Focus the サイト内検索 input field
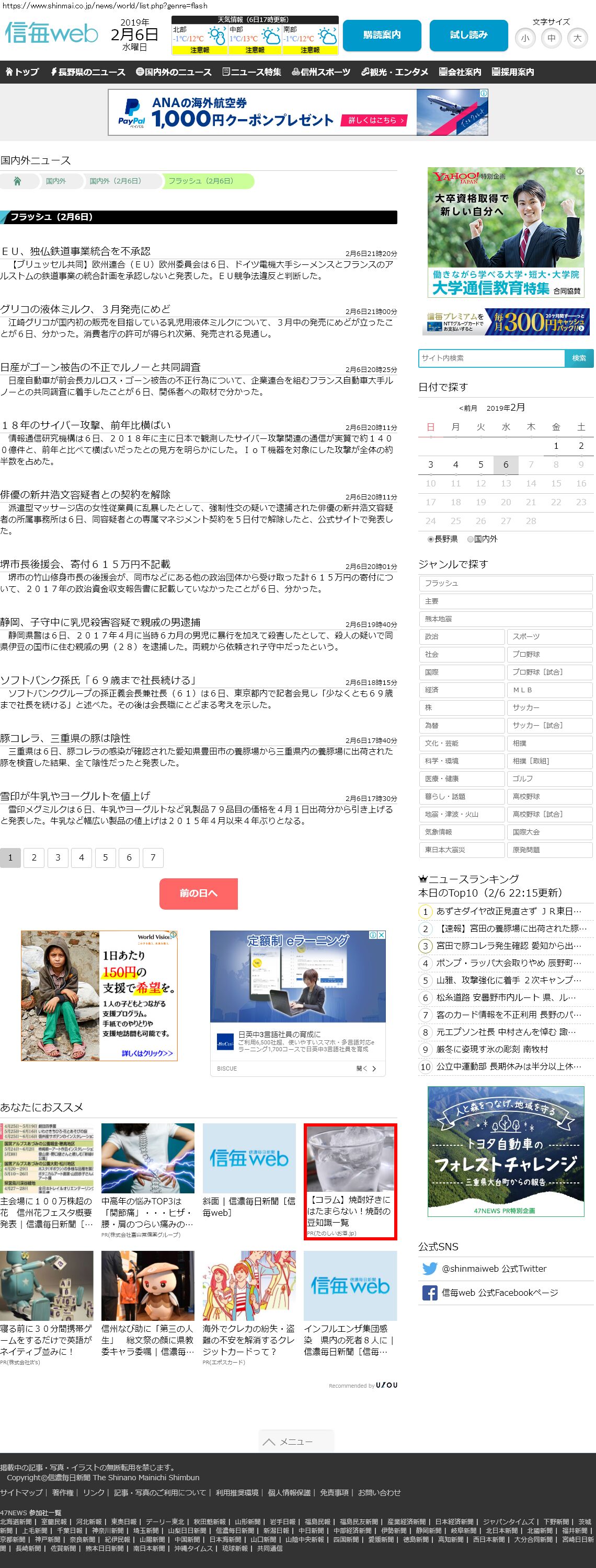Image resolution: width=596 pixels, height=1568 pixels. (x=492, y=358)
